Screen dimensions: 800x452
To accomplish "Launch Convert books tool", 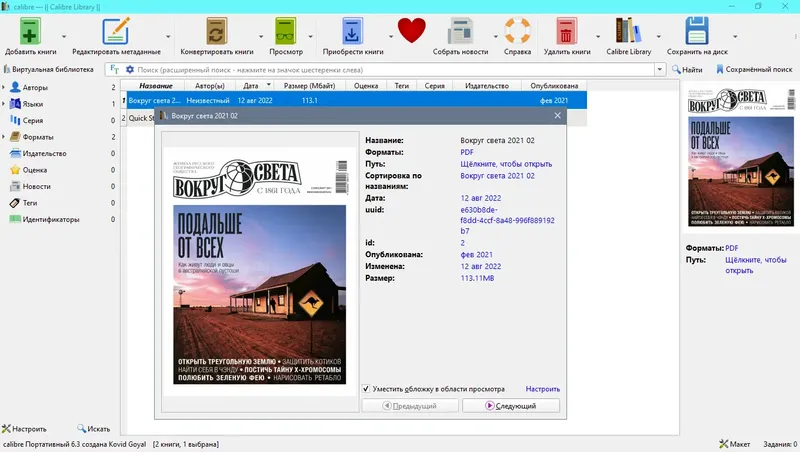I will (217, 31).
